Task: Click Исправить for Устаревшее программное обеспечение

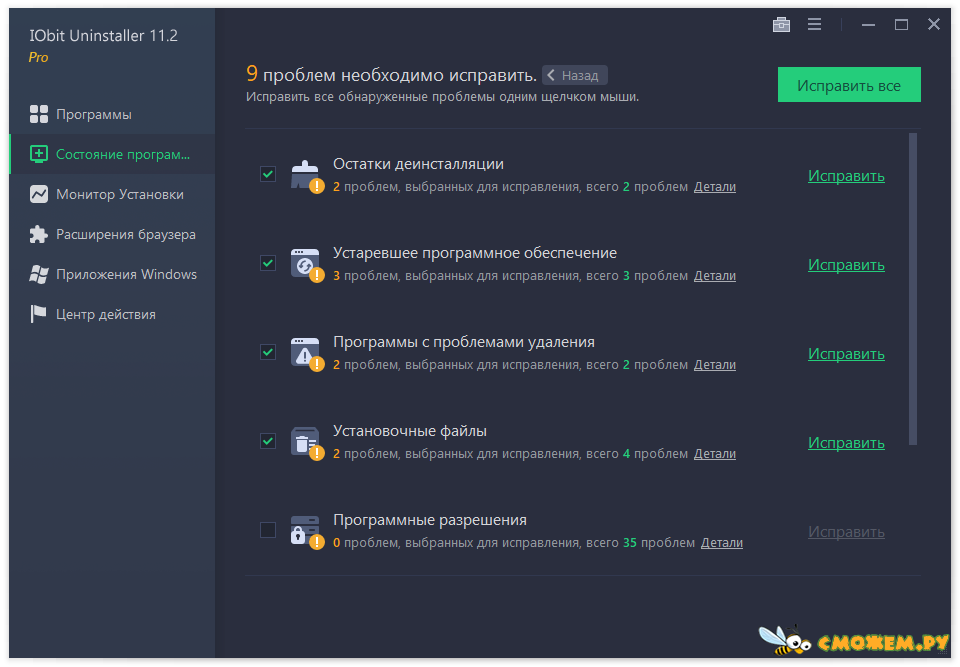Action: coord(846,265)
